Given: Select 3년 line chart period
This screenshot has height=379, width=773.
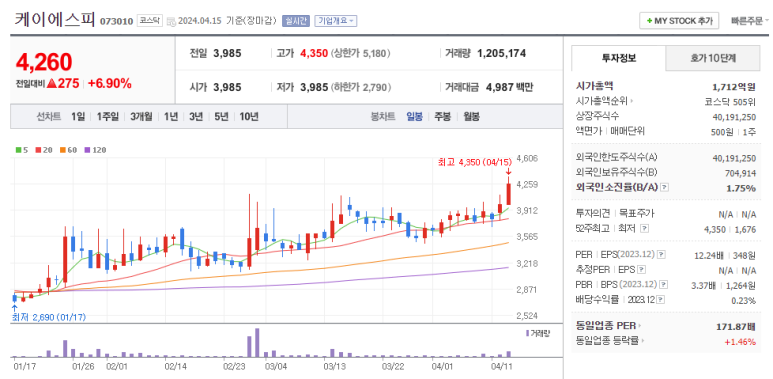Looking at the screenshot, I should point(196,117).
